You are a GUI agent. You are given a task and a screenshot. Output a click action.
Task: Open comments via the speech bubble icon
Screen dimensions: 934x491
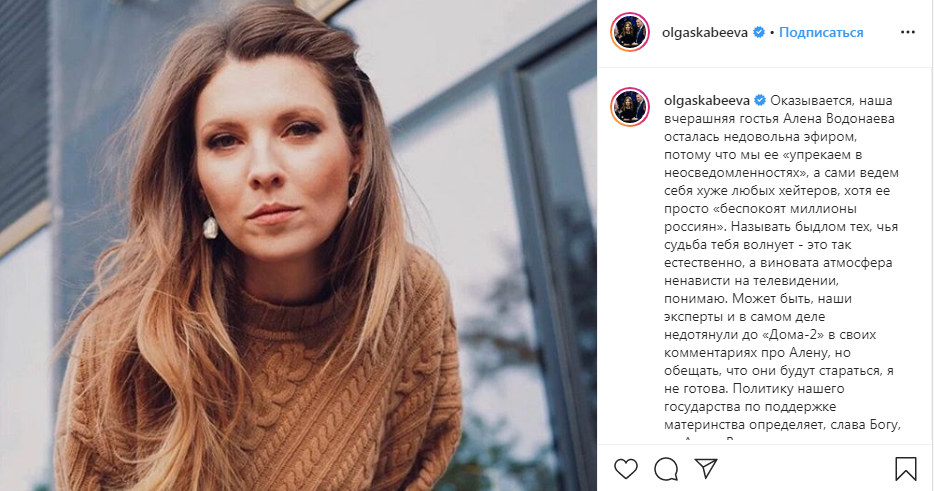666,469
